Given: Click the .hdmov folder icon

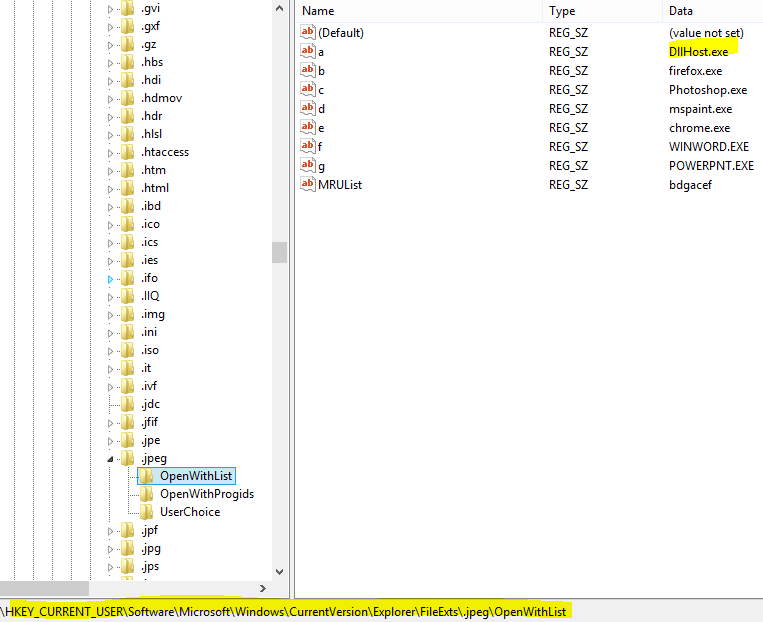Looking at the screenshot, I should [127, 98].
